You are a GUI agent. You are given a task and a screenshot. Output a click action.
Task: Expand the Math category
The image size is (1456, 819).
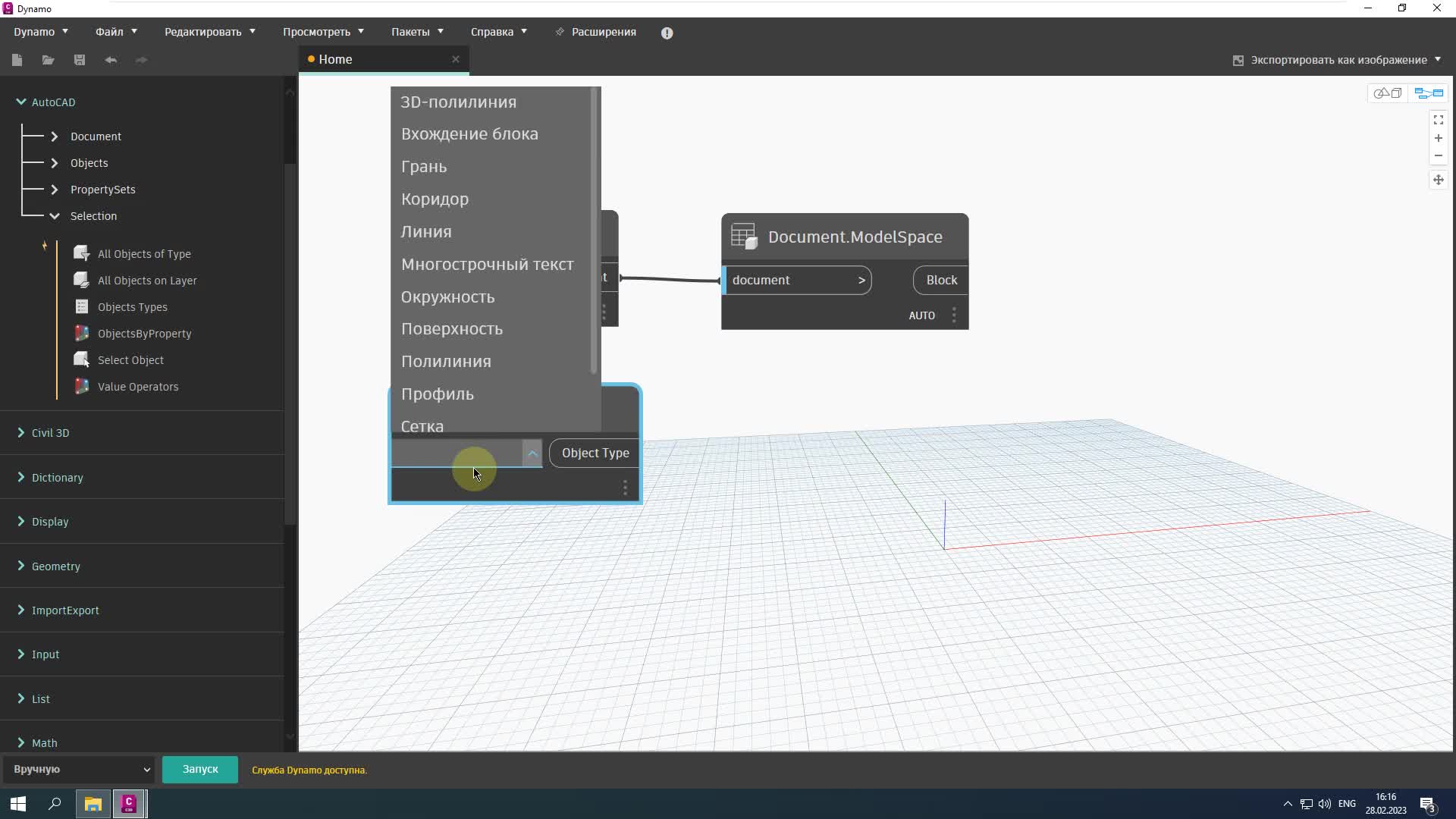click(21, 742)
